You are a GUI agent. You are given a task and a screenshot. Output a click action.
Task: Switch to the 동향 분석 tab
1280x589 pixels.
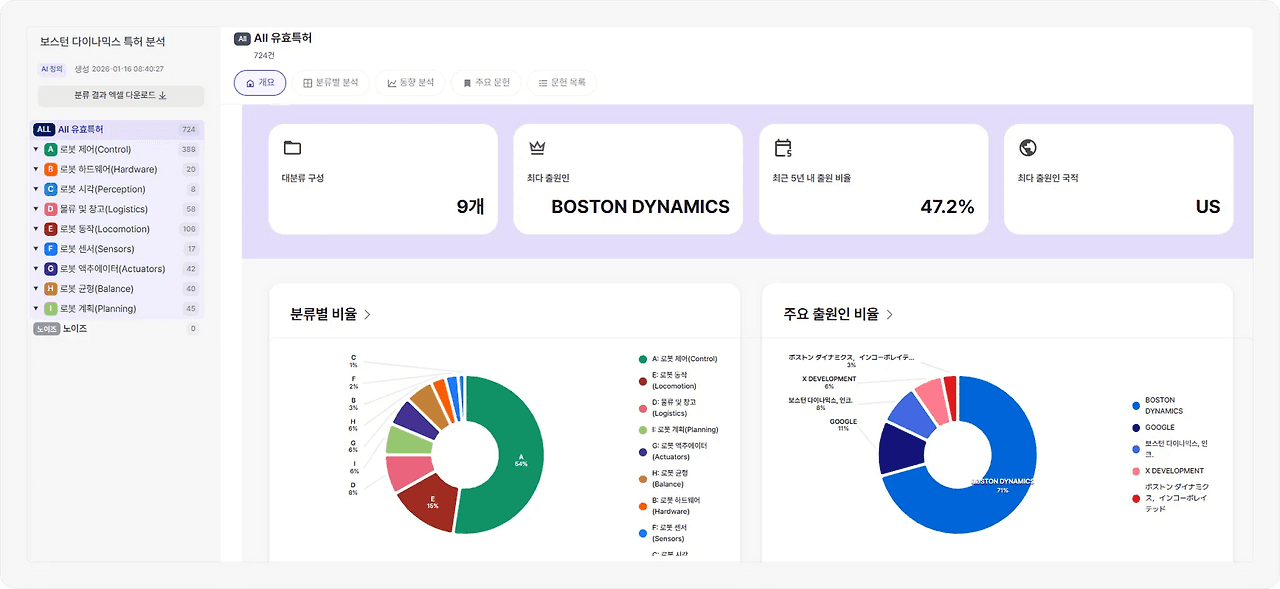coord(411,83)
